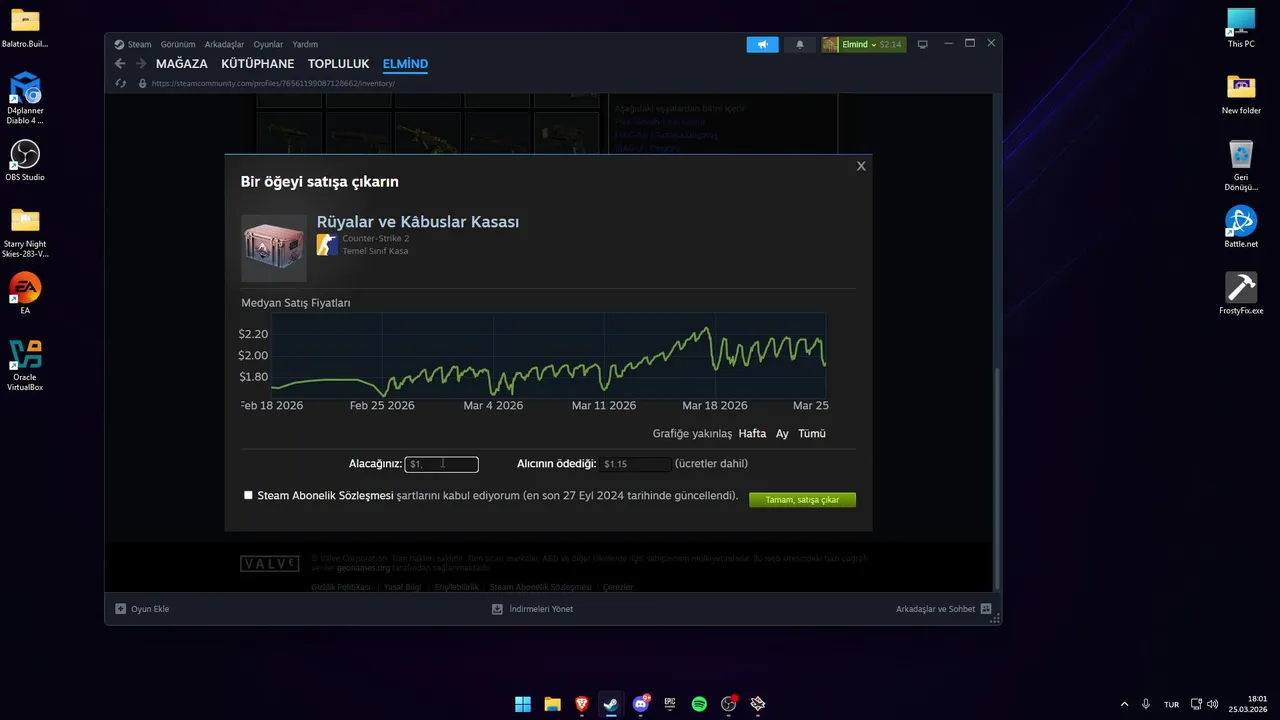Open This PC desktop icon
The height and width of the screenshot is (720, 1280).
pyautogui.click(x=1241, y=27)
